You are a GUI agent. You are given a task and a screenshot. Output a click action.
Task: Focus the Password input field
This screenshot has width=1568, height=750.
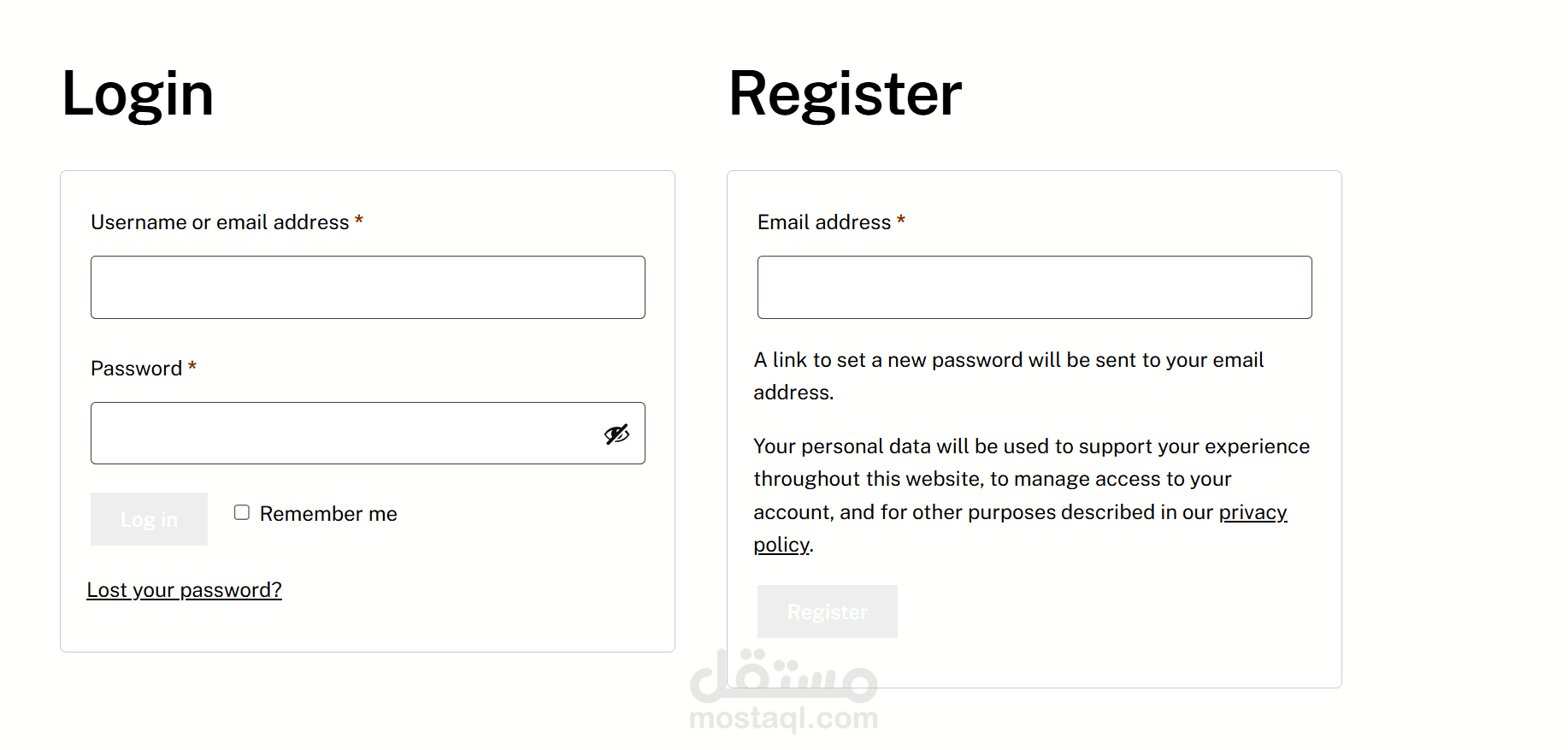[342, 434]
